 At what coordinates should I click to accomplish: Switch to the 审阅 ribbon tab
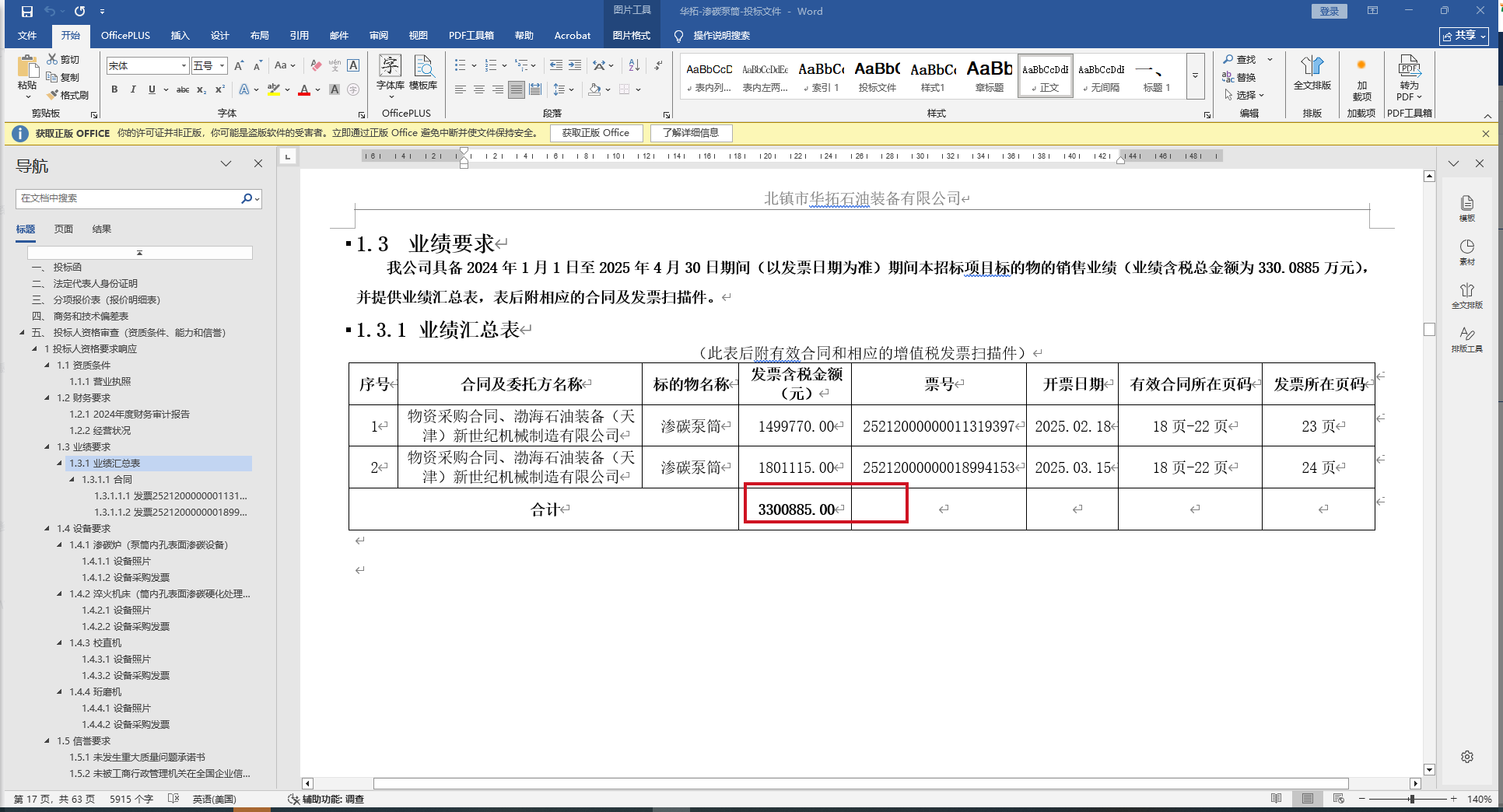tap(379, 36)
